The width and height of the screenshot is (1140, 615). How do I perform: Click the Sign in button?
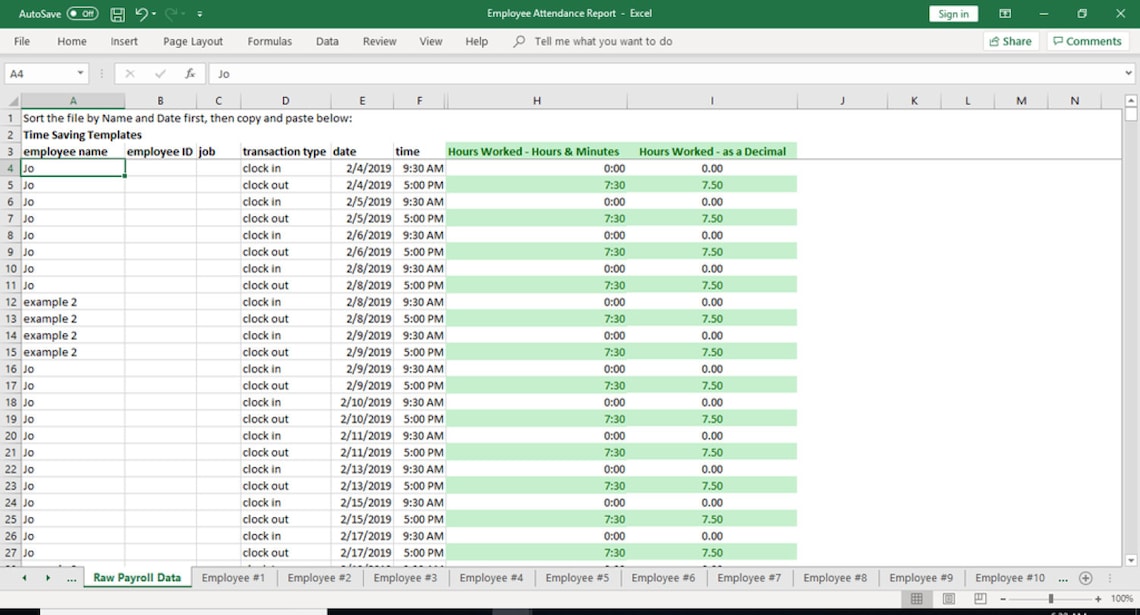click(x=952, y=14)
